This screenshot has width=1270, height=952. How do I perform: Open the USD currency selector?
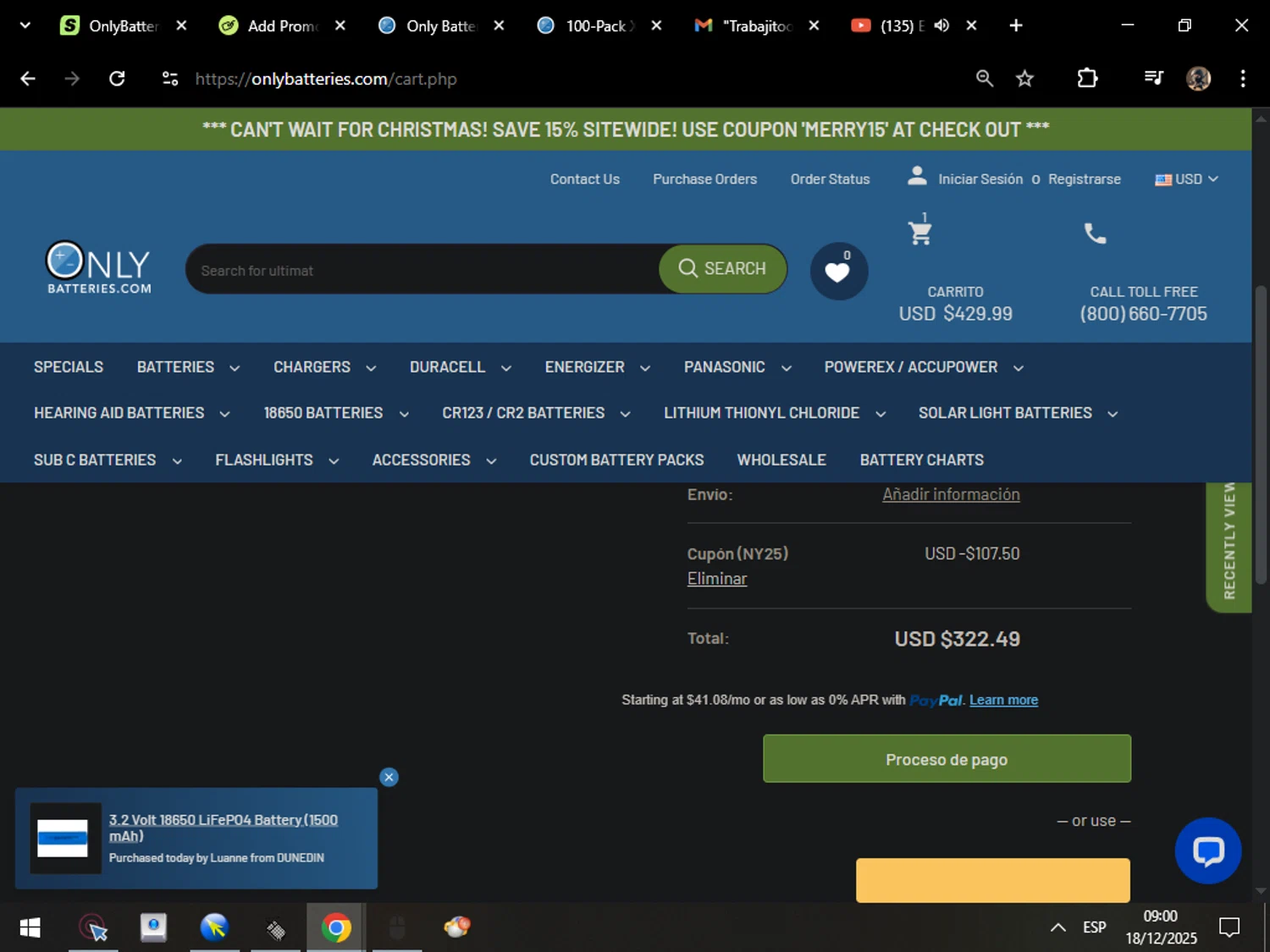1186,179
